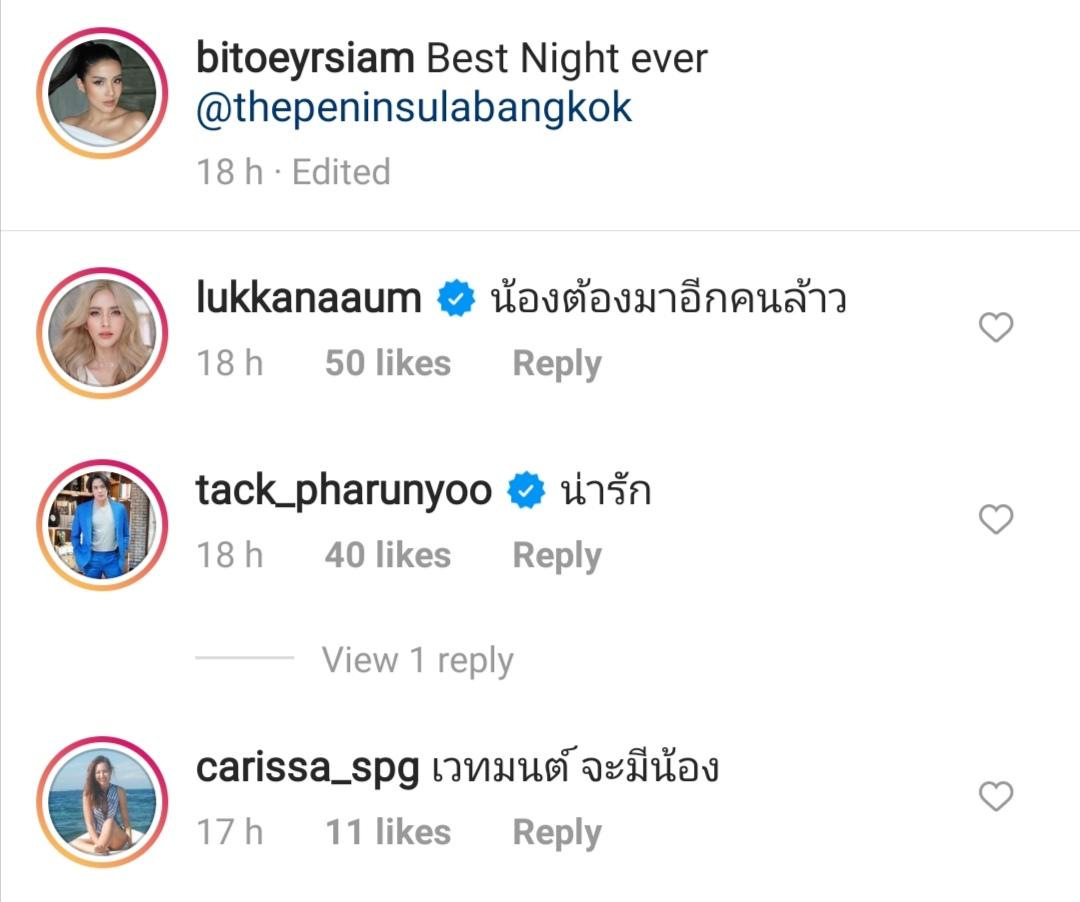Image resolution: width=1080 pixels, height=902 pixels.
Task: Open the carissa_spg username
Action: pyautogui.click(x=308, y=768)
